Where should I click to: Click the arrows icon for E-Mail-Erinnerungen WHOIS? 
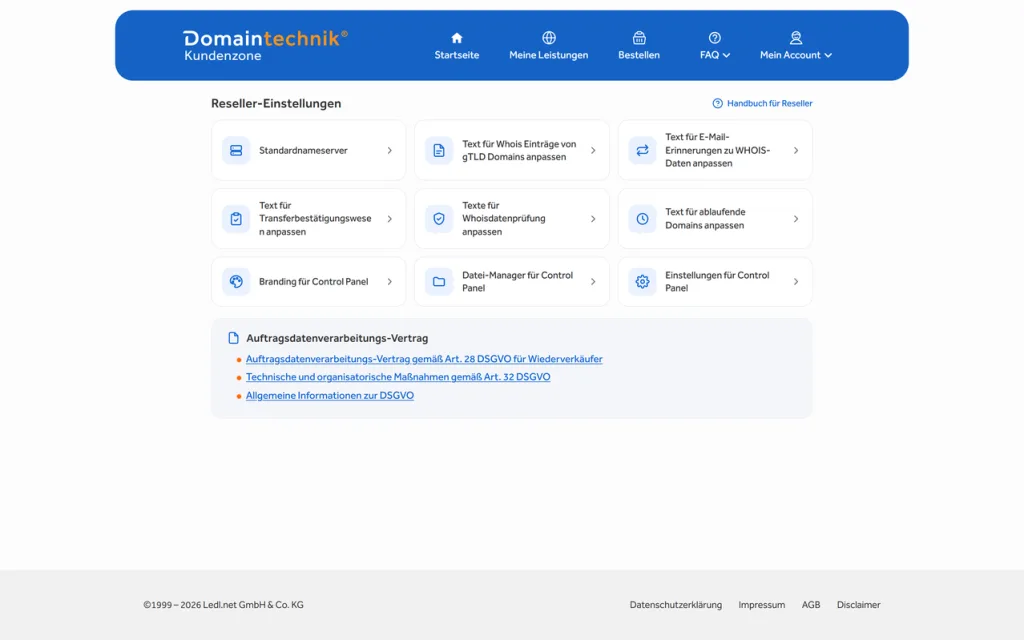[x=642, y=150]
